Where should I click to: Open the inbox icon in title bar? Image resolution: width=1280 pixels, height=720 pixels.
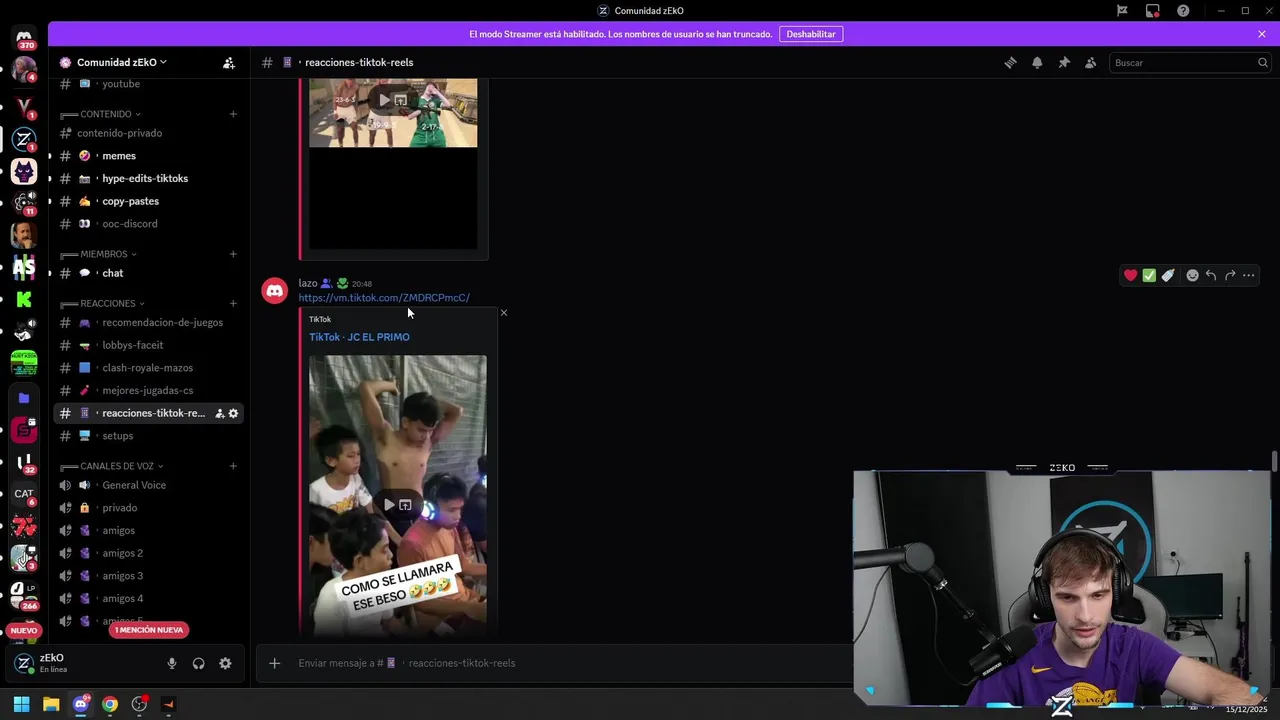(1153, 11)
